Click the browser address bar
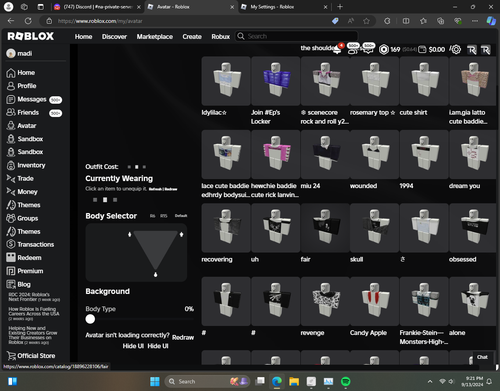The height and width of the screenshot is (391, 500). point(187,21)
